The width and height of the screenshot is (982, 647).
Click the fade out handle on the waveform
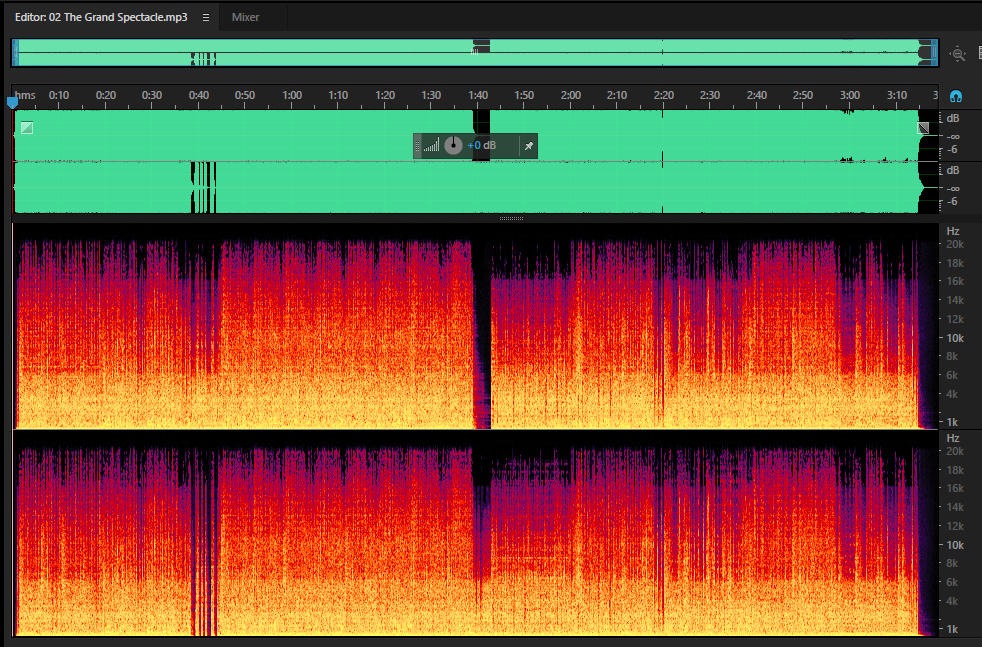(x=923, y=128)
